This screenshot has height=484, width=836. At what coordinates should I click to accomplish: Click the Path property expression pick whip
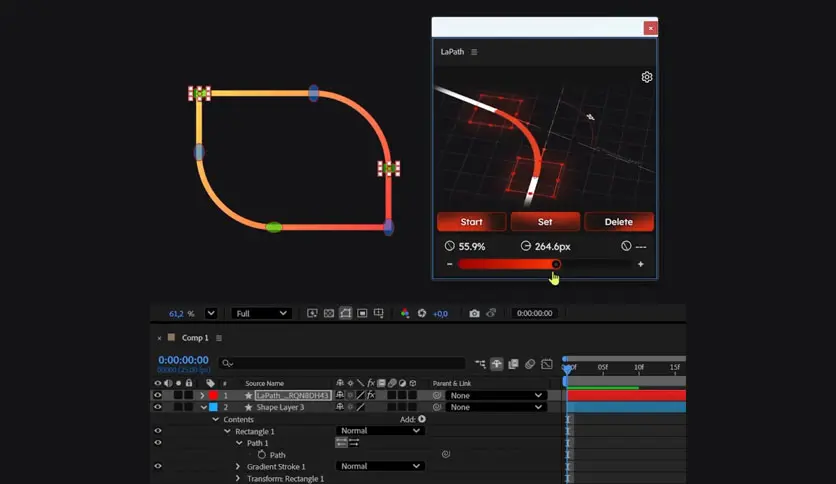[x=446, y=454]
